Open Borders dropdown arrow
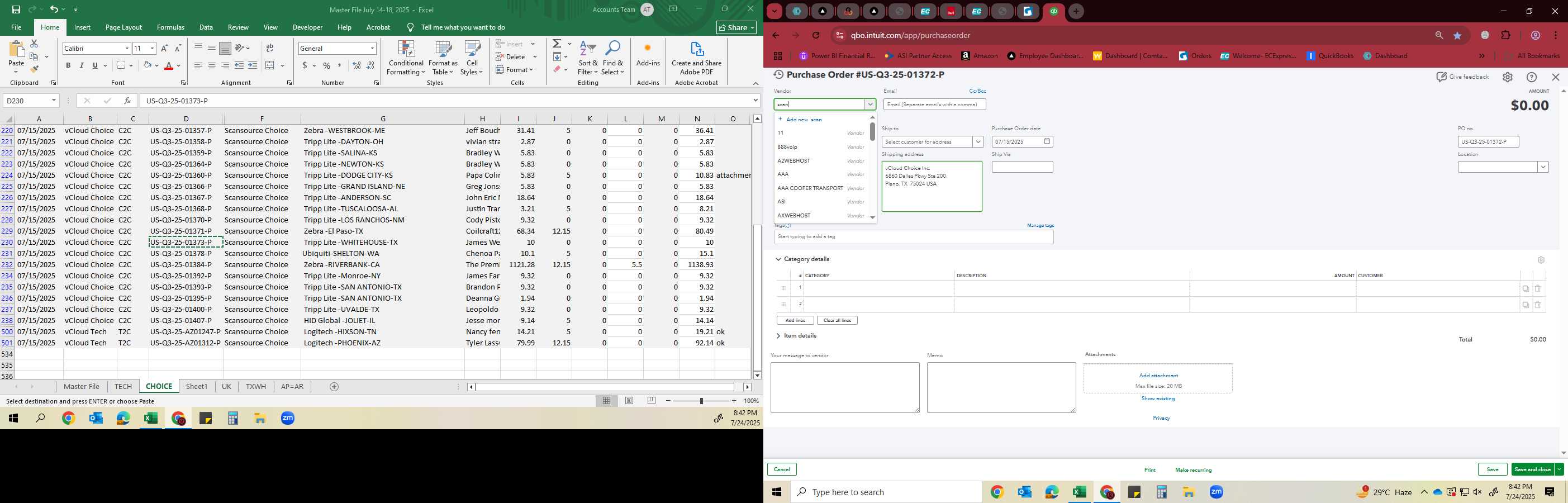This screenshot has height=503, width=1568. click(131, 65)
